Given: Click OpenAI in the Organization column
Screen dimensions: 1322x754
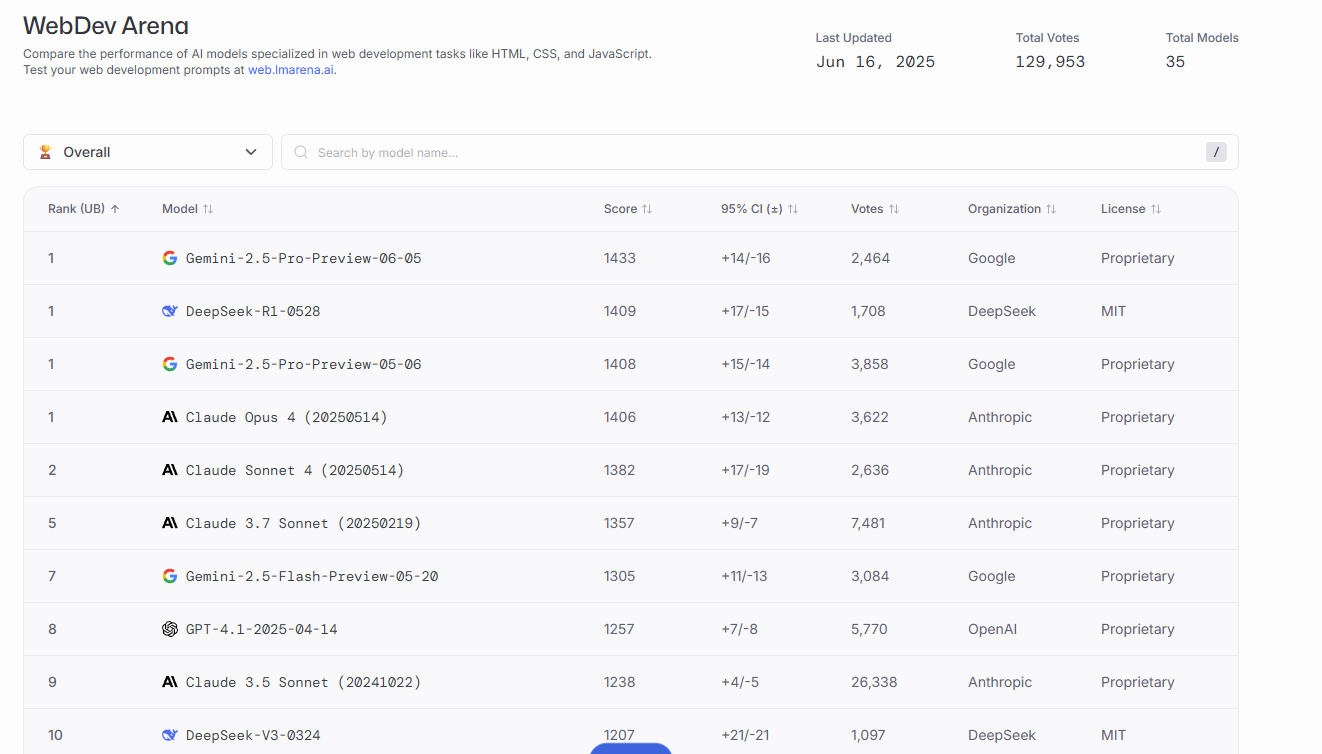Looking at the screenshot, I should pos(993,629).
